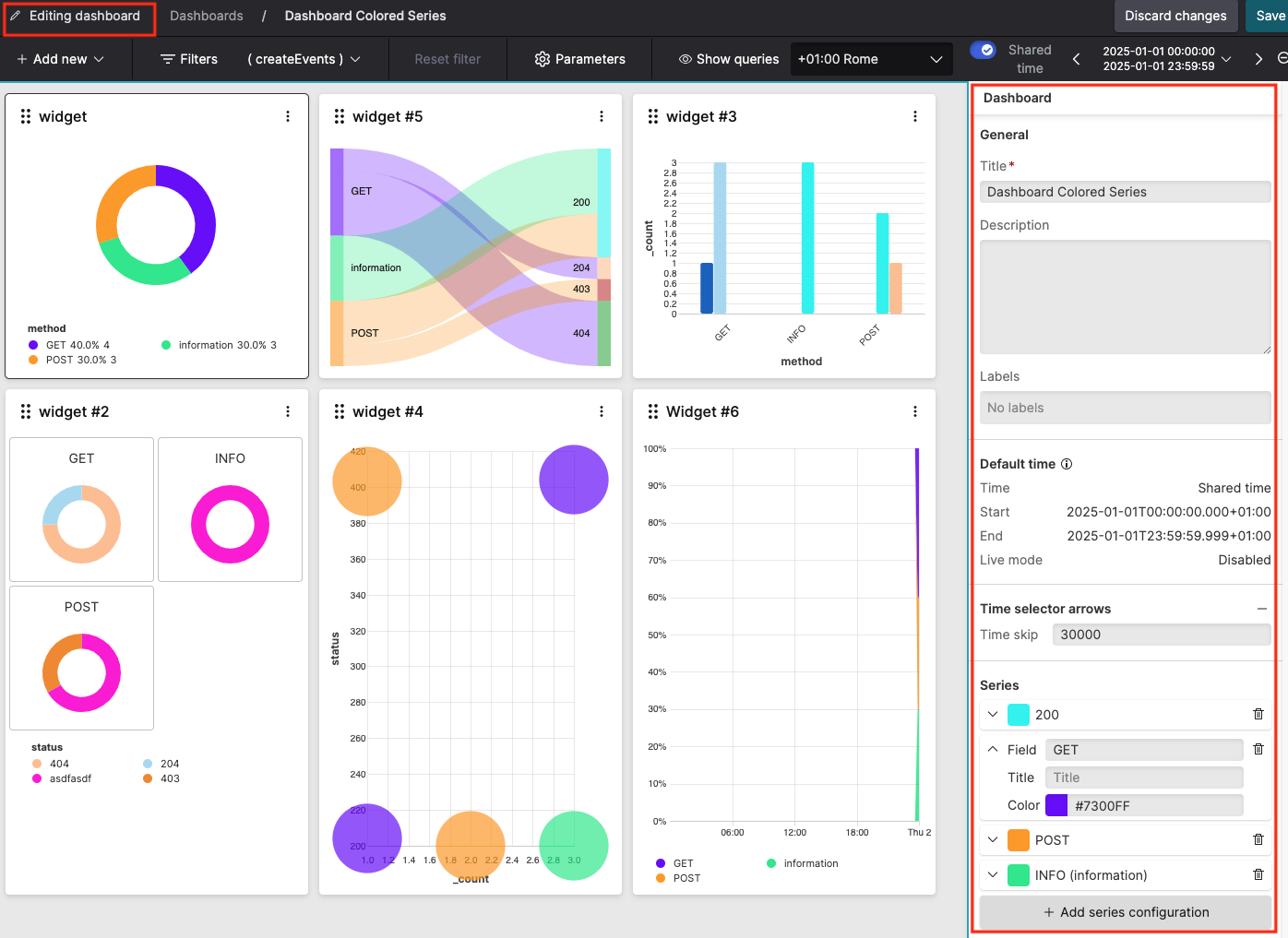This screenshot has height=938, width=1288.
Task: Go to previous time range arrow
Action: tap(1076, 59)
